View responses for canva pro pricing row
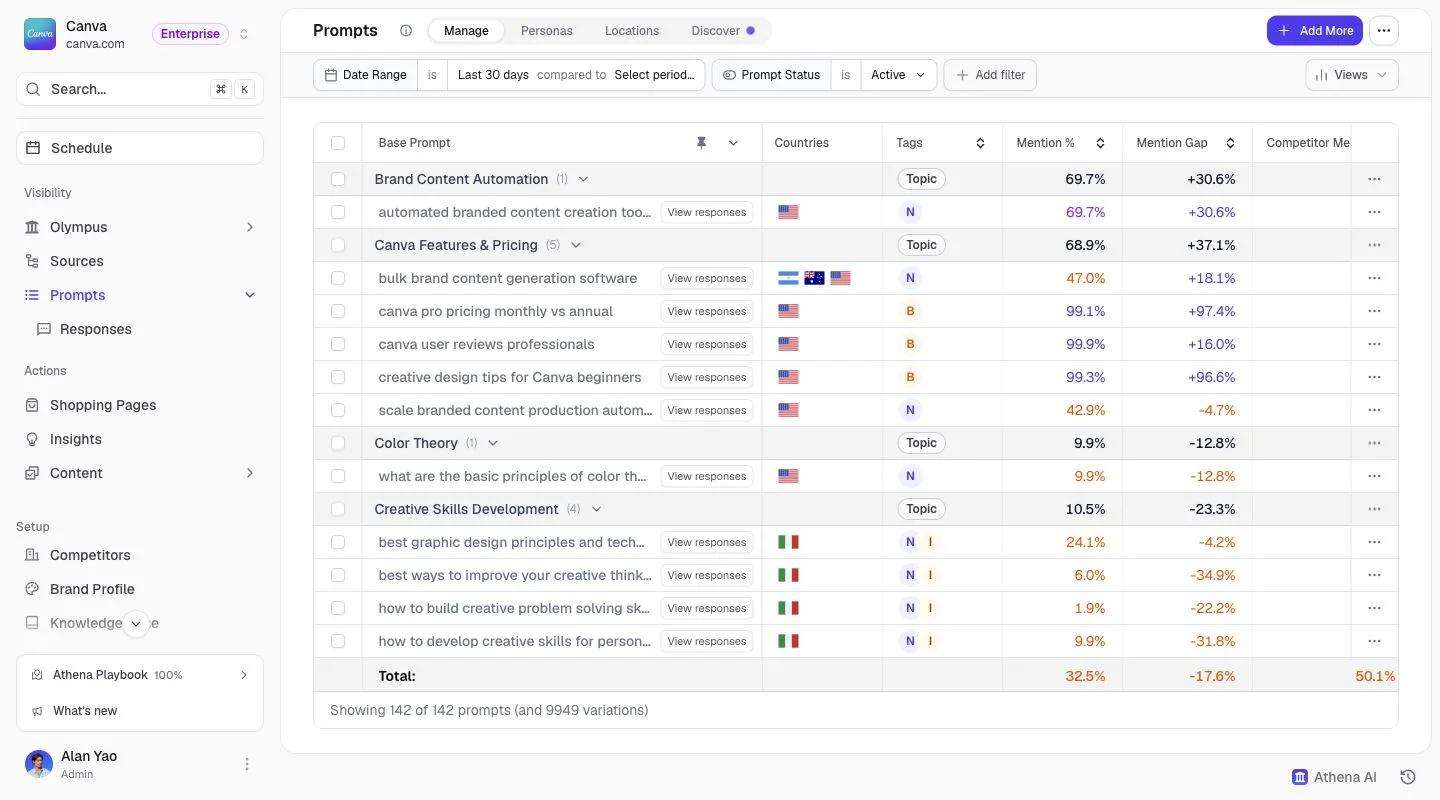This screenshot has width=1440, height=800. [707, 311]
